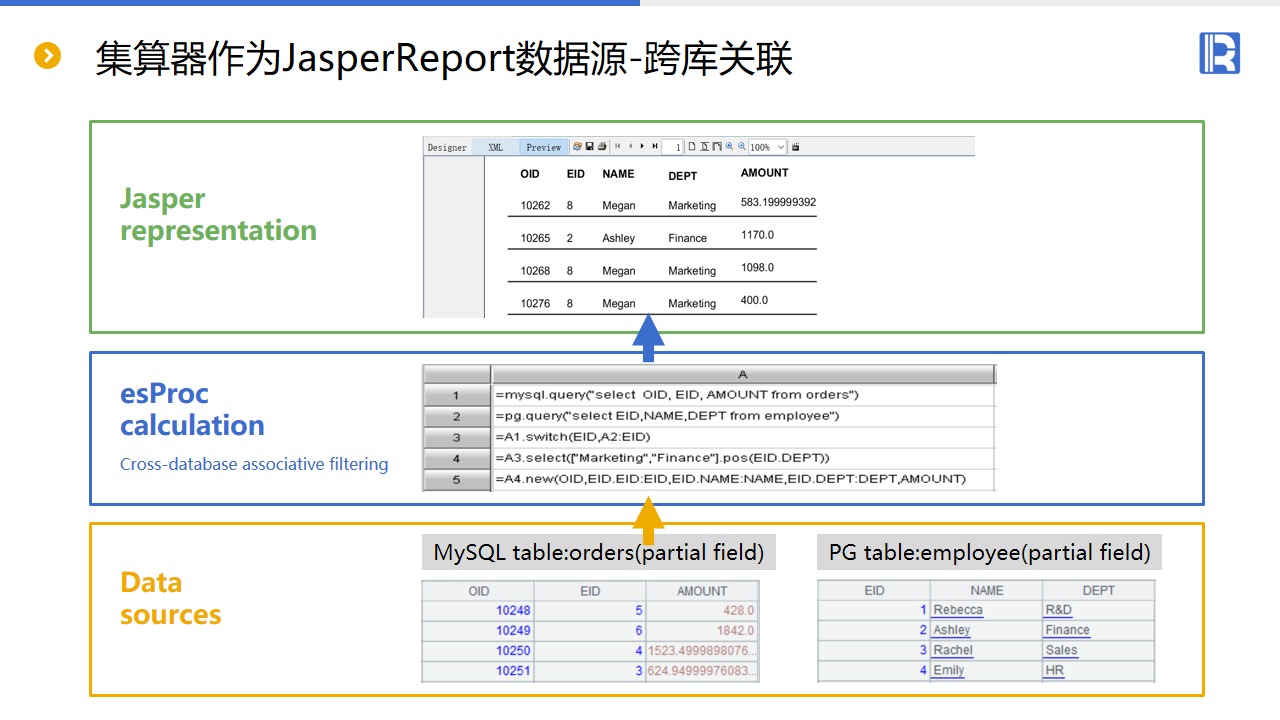Open the Designer tab in Jasper
Viewport: 1280px width, 720px height.
(x=447, y=147)
